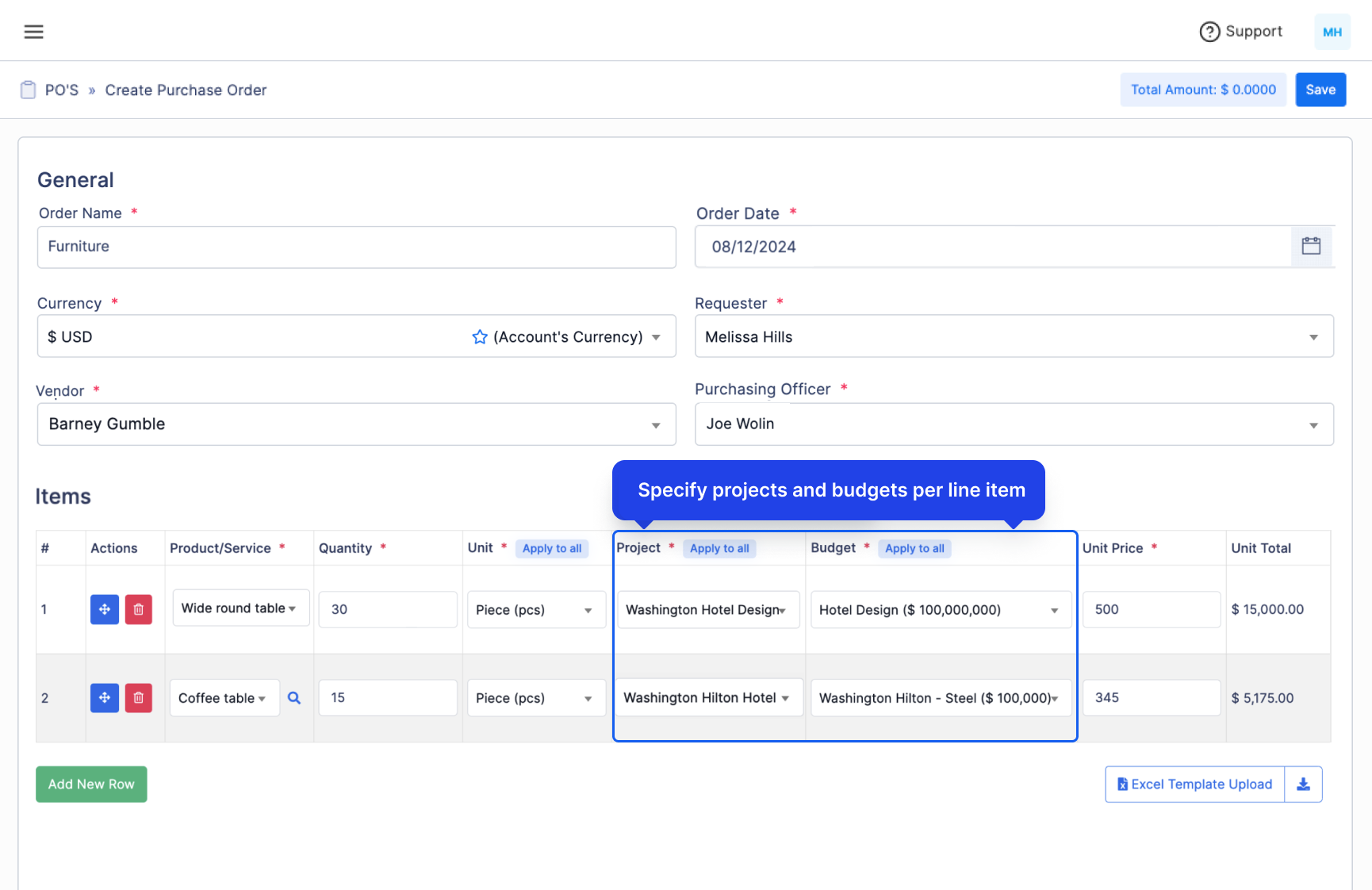Apply the Project to all line items
1372x890 pixels.
tap(719, 548)
